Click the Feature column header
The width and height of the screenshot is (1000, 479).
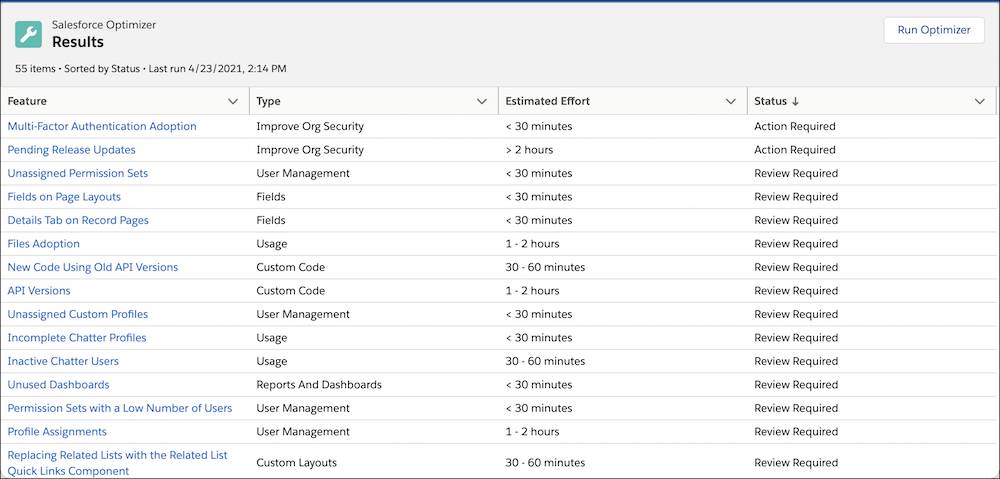click(x=27, y=101)
